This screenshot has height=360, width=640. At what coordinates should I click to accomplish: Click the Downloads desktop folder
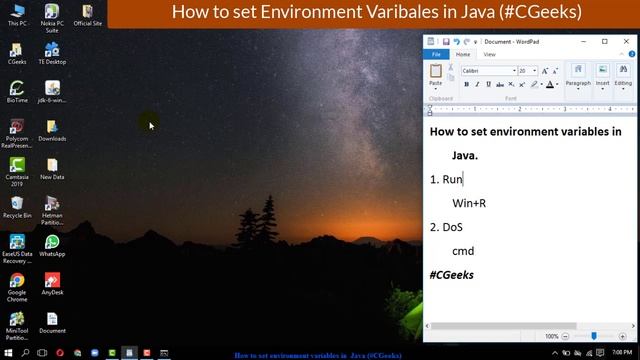(x=52, y=131)
